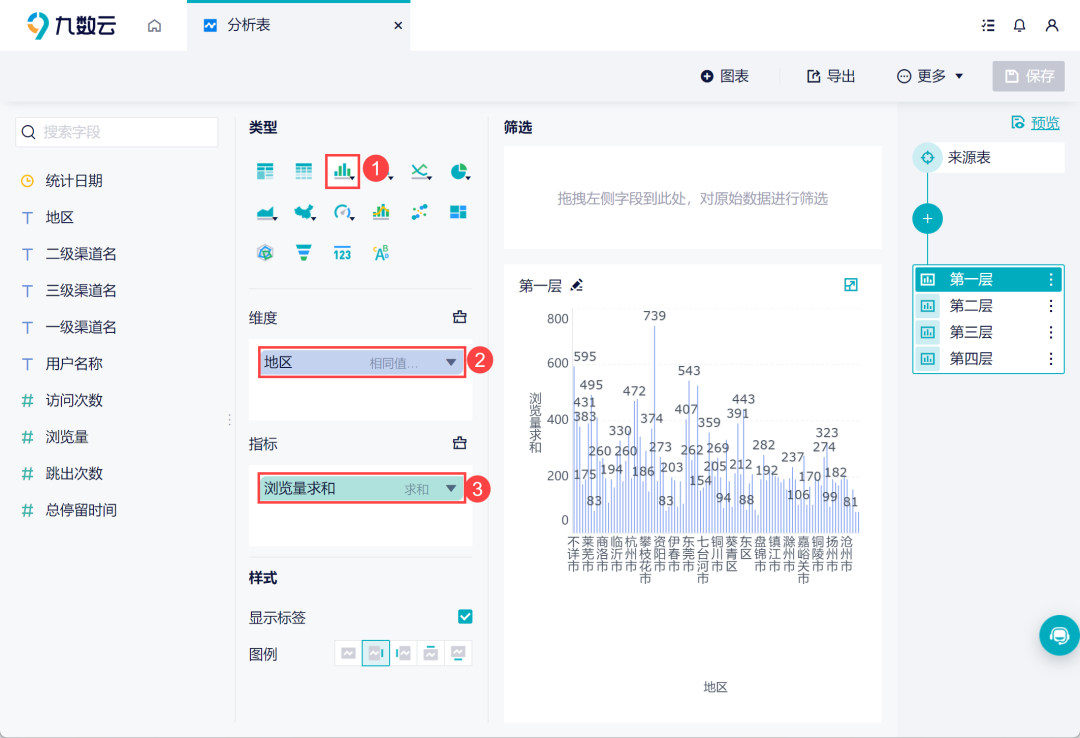Select the pie chart type icon
The image size is (1080, 738).
coord(459,170)
